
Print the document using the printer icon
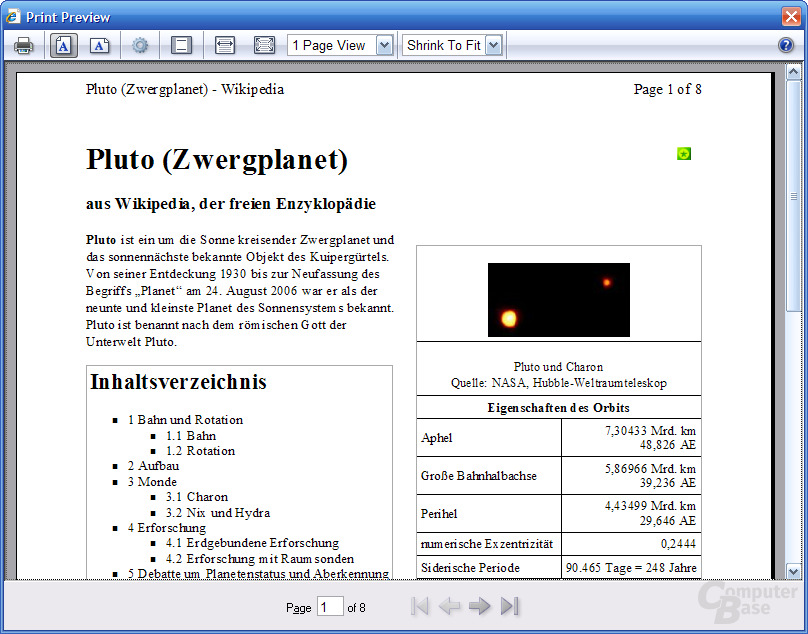(x=24, y=45)
